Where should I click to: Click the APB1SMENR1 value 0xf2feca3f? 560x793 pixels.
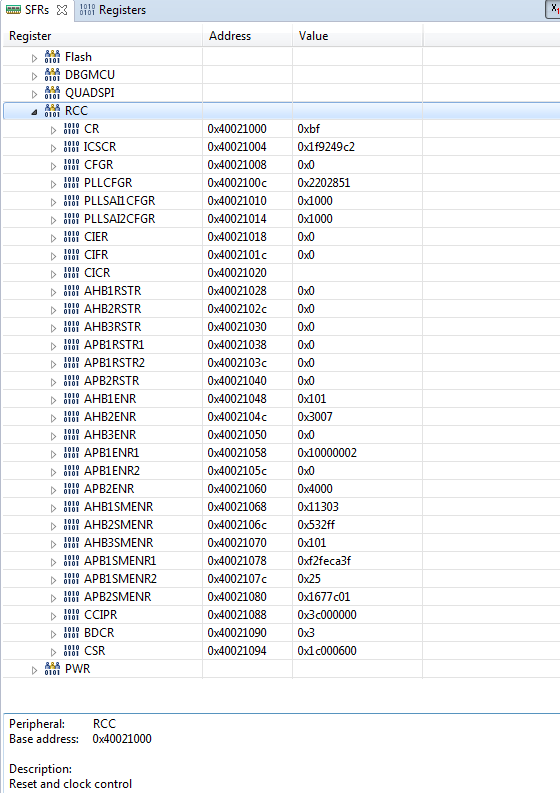click(324, 561)
